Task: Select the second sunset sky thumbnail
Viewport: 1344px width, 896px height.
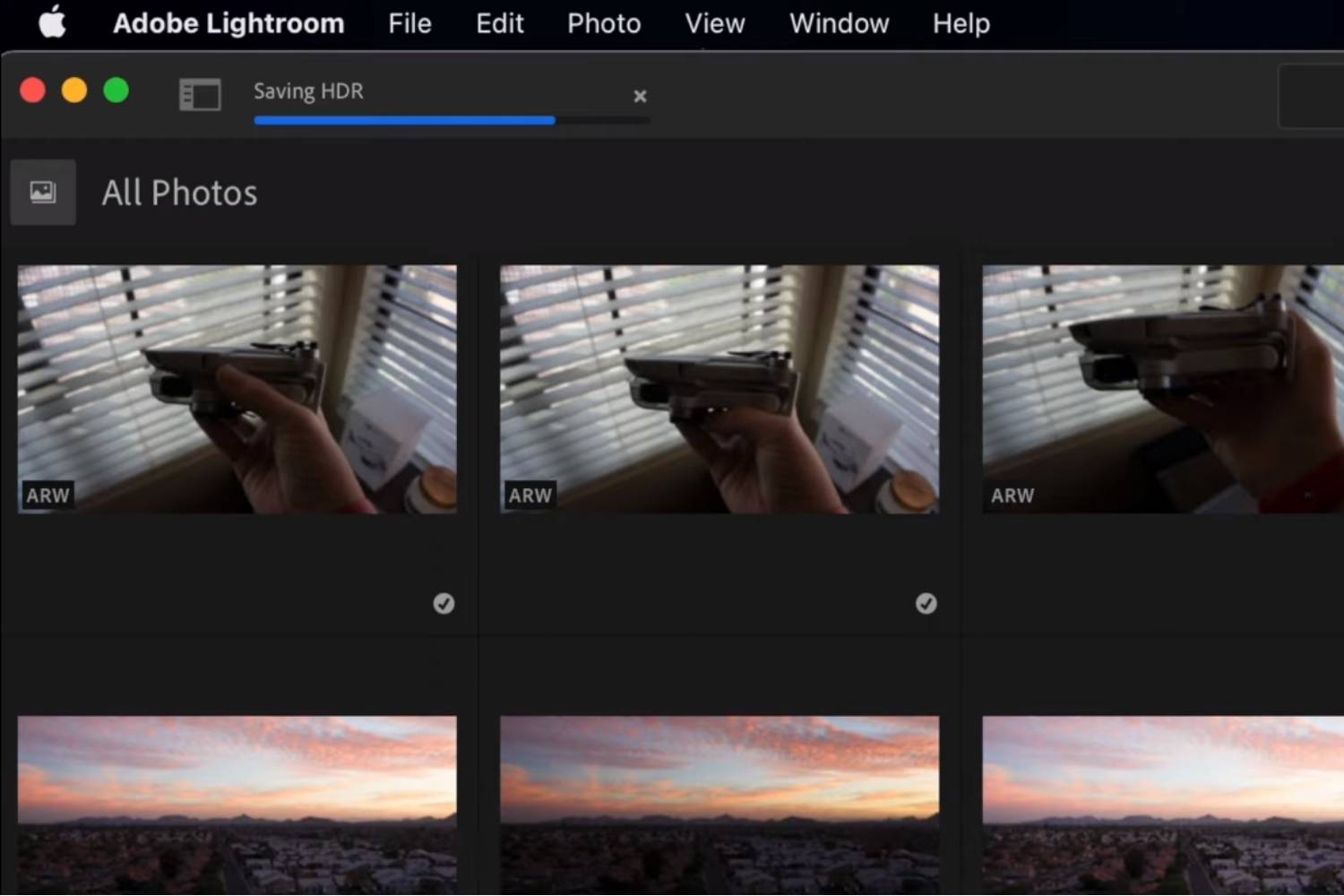Action: click(x=719, y=805)
